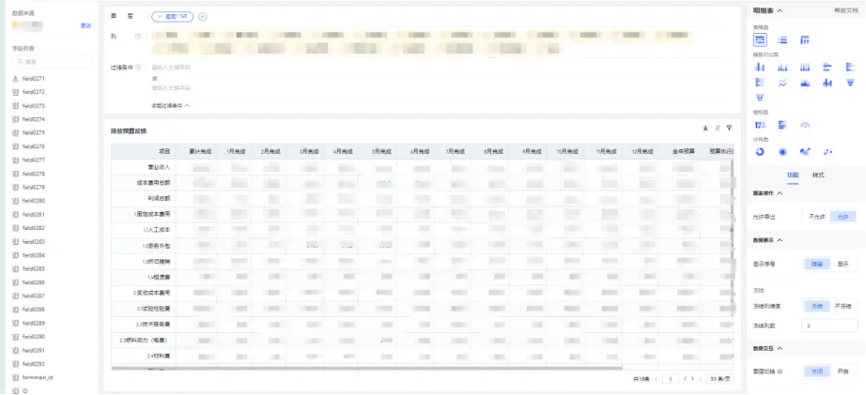Select the detail table chart icon

click(x=760, y=40)
